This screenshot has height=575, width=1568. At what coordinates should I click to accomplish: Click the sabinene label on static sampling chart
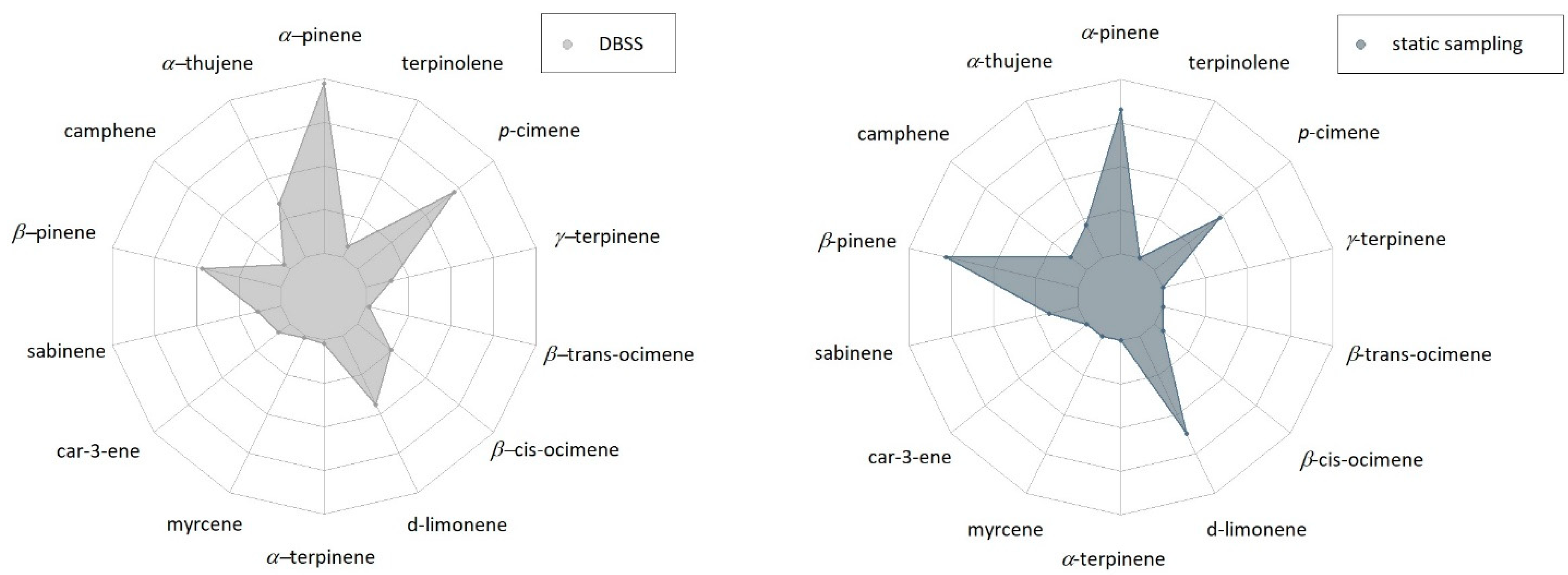pos(853,353)
